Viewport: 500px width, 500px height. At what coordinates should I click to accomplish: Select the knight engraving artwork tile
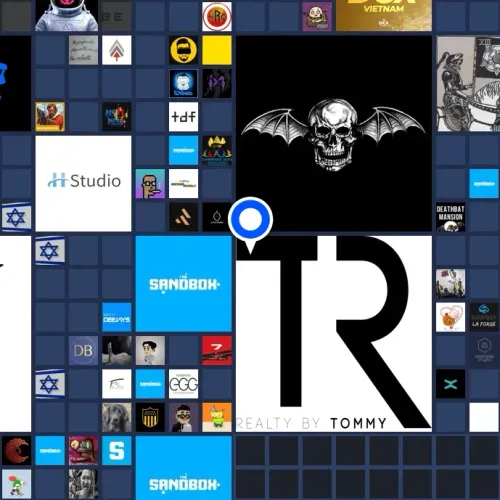click(468, 83)
